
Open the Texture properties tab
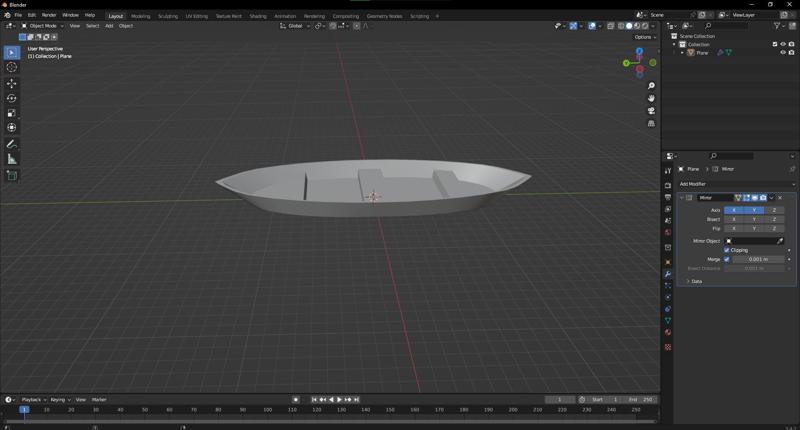tap(668, 347)
